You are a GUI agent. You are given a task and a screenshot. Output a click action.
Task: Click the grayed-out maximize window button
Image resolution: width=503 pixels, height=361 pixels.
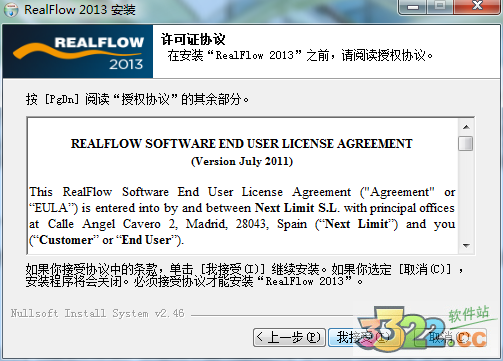[440, 6]
